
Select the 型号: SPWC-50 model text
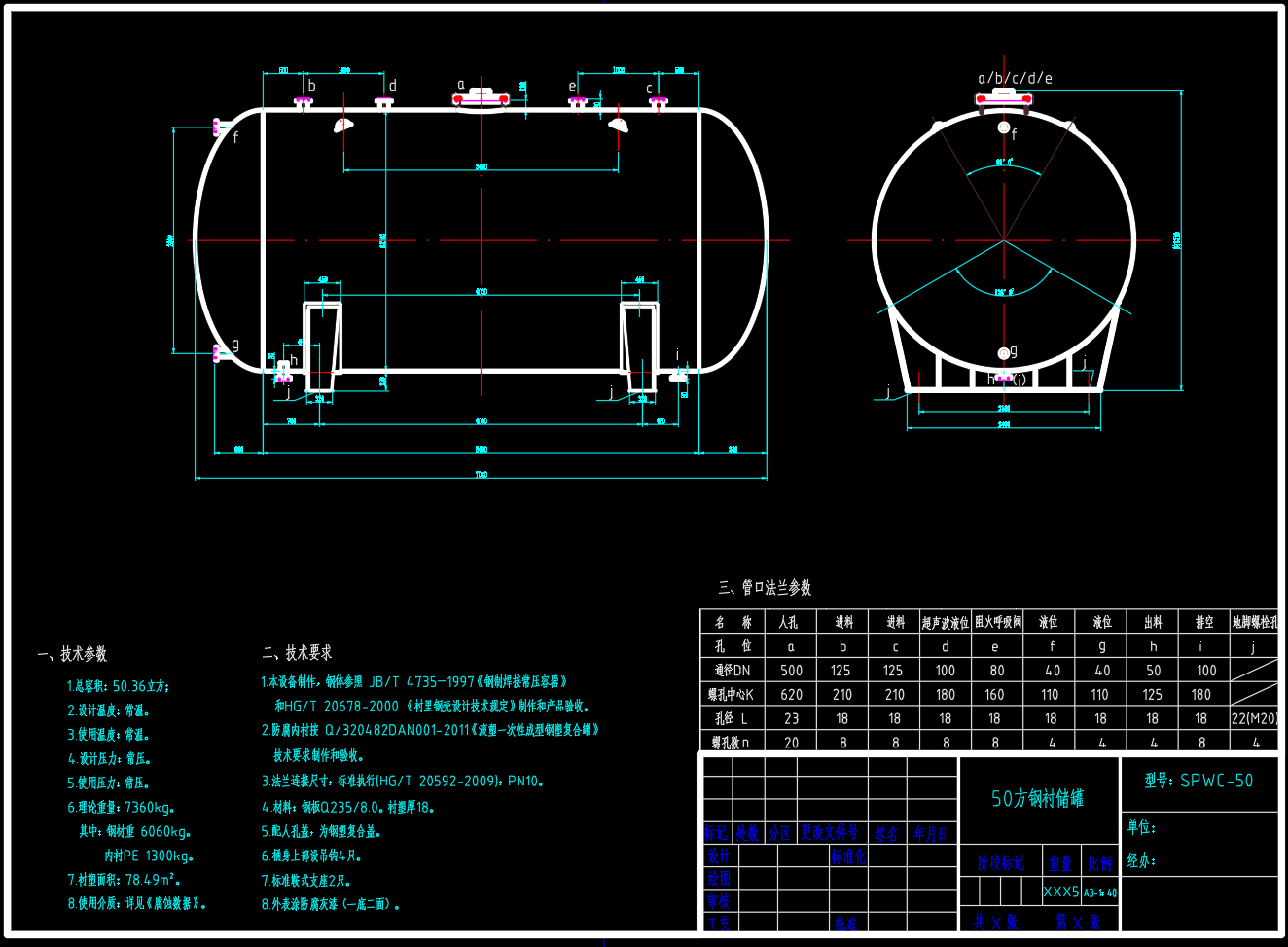1199,781
